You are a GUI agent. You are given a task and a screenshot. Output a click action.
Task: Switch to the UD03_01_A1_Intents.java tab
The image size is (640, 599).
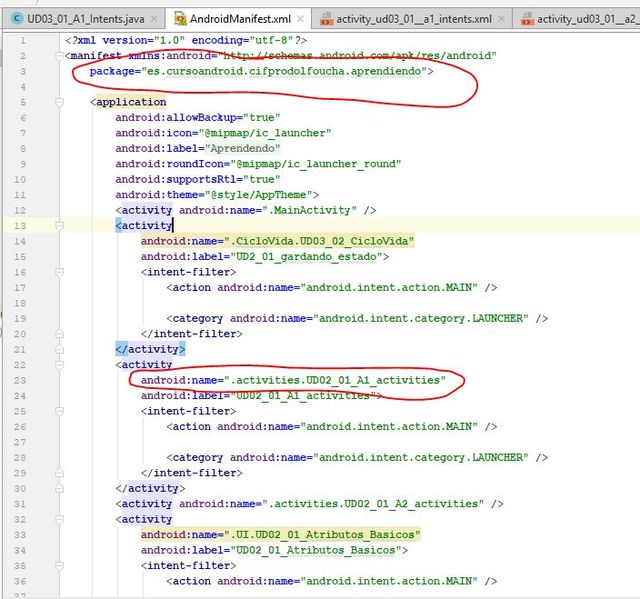pyautogui.click(x=86, y=19)
